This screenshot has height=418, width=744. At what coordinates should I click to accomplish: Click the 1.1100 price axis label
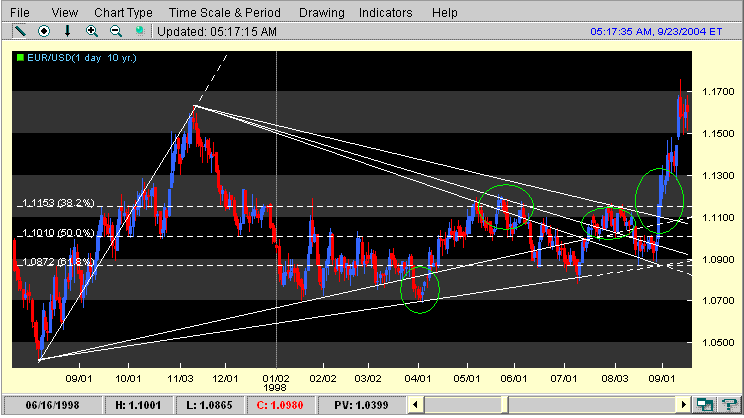click(x=718, y=218)
